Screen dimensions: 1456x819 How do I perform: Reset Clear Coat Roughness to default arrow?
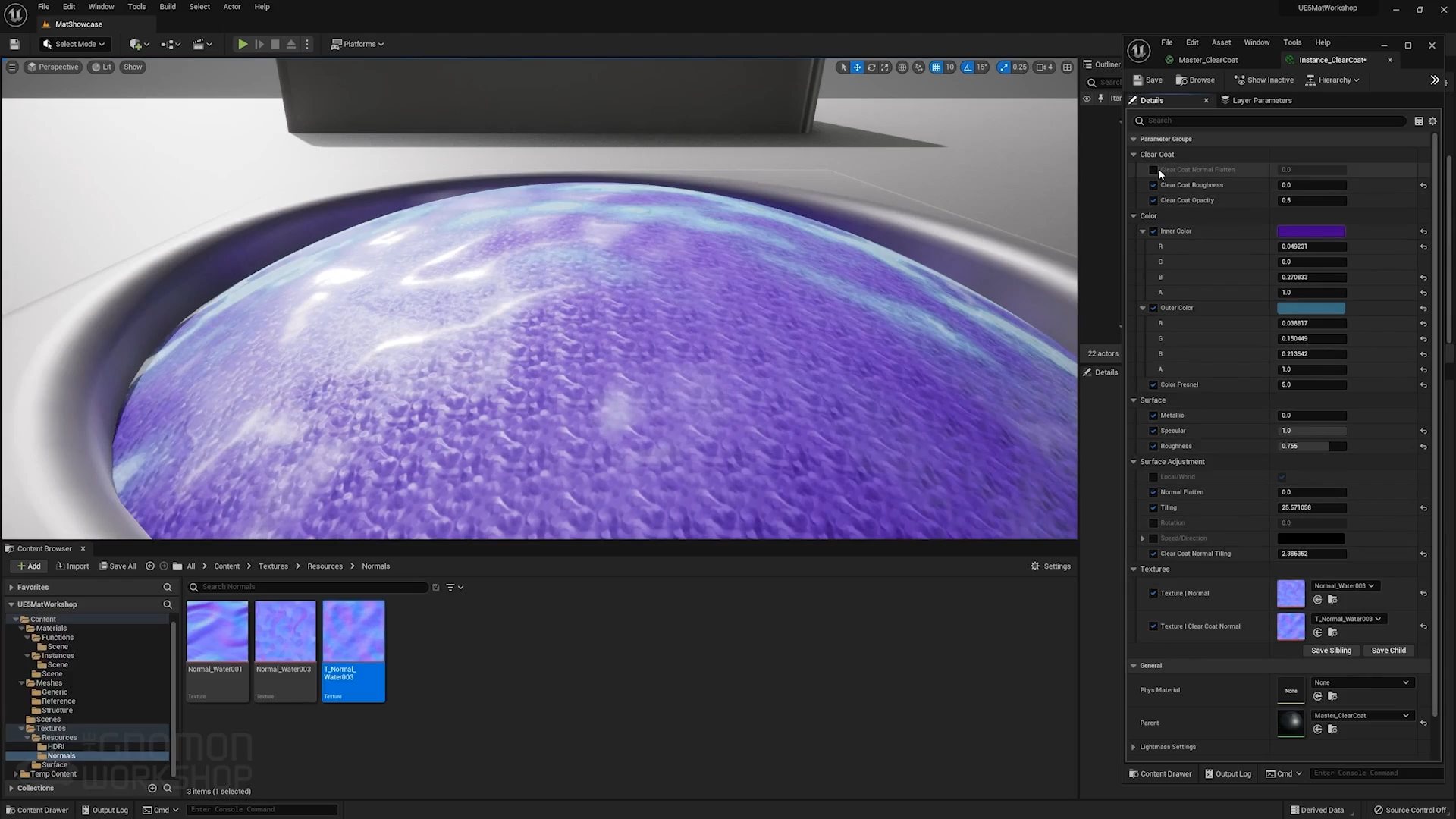[1423, 186]
